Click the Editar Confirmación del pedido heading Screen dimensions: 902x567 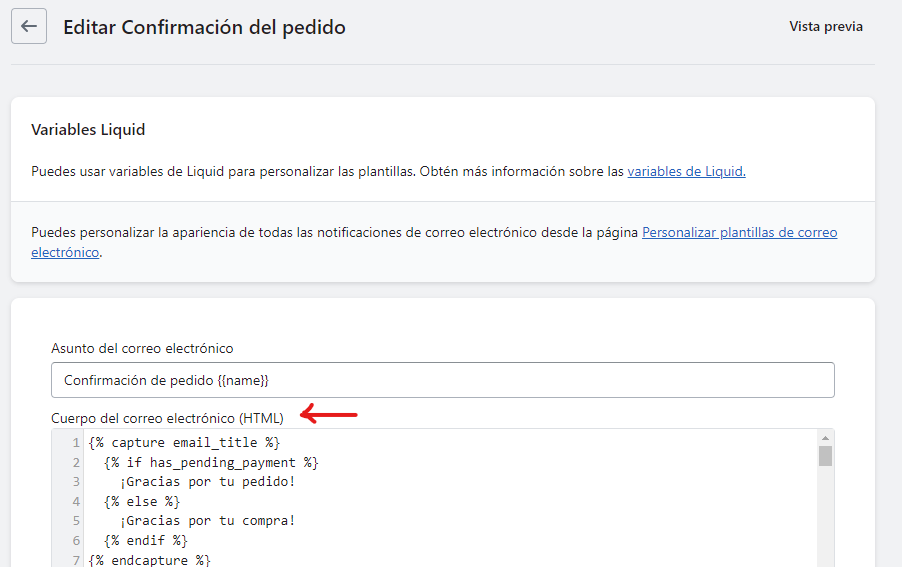(204, 27)
